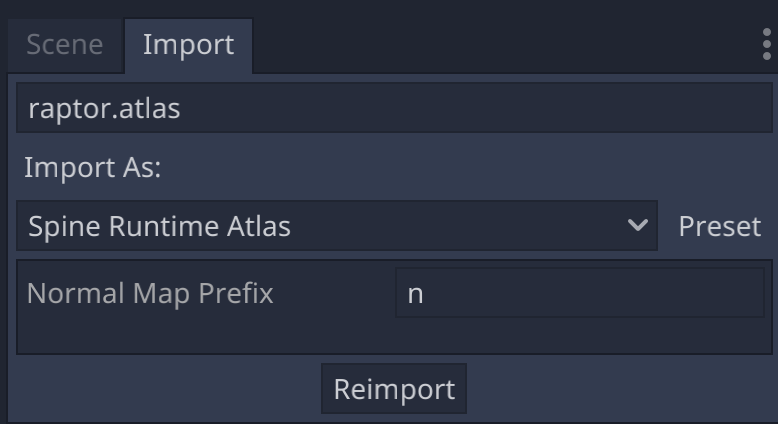The image size is (778, 424).
Task: Click the empty area below Normal Map Prefix
Action: (394, 337)
